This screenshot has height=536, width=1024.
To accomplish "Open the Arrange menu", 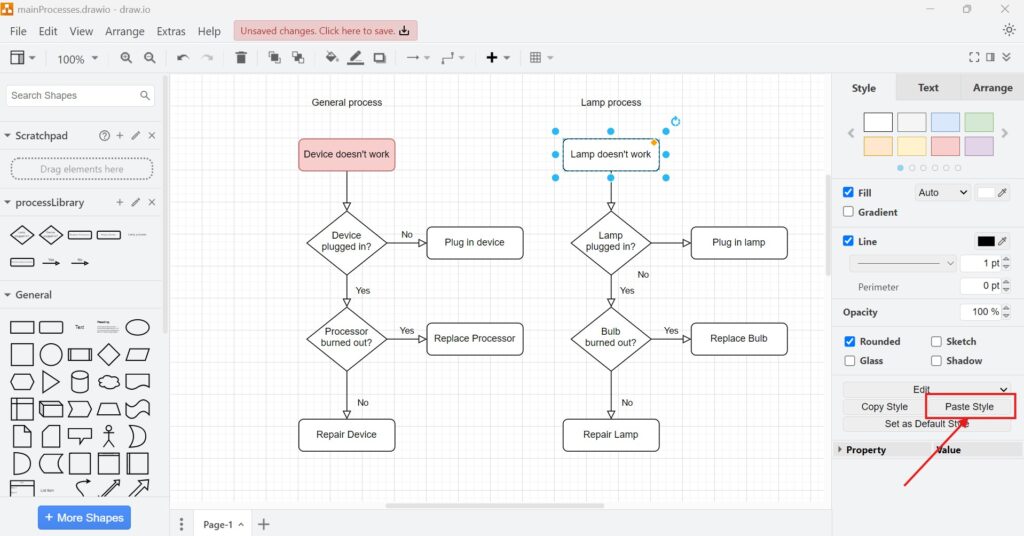I will point(125,31).
